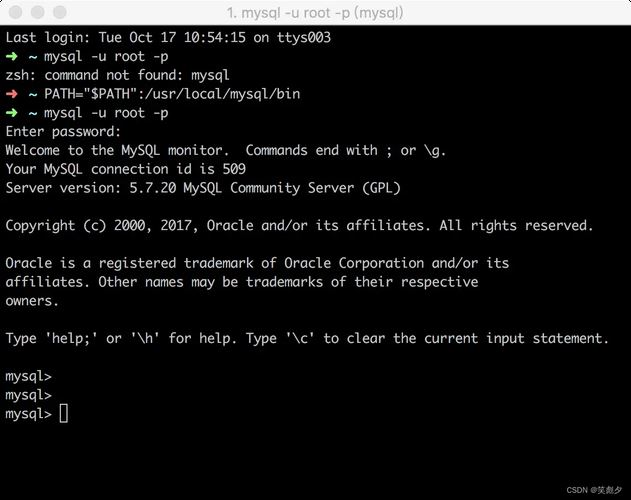Click the "Server version: 5.7.20" line

(205, 188)
